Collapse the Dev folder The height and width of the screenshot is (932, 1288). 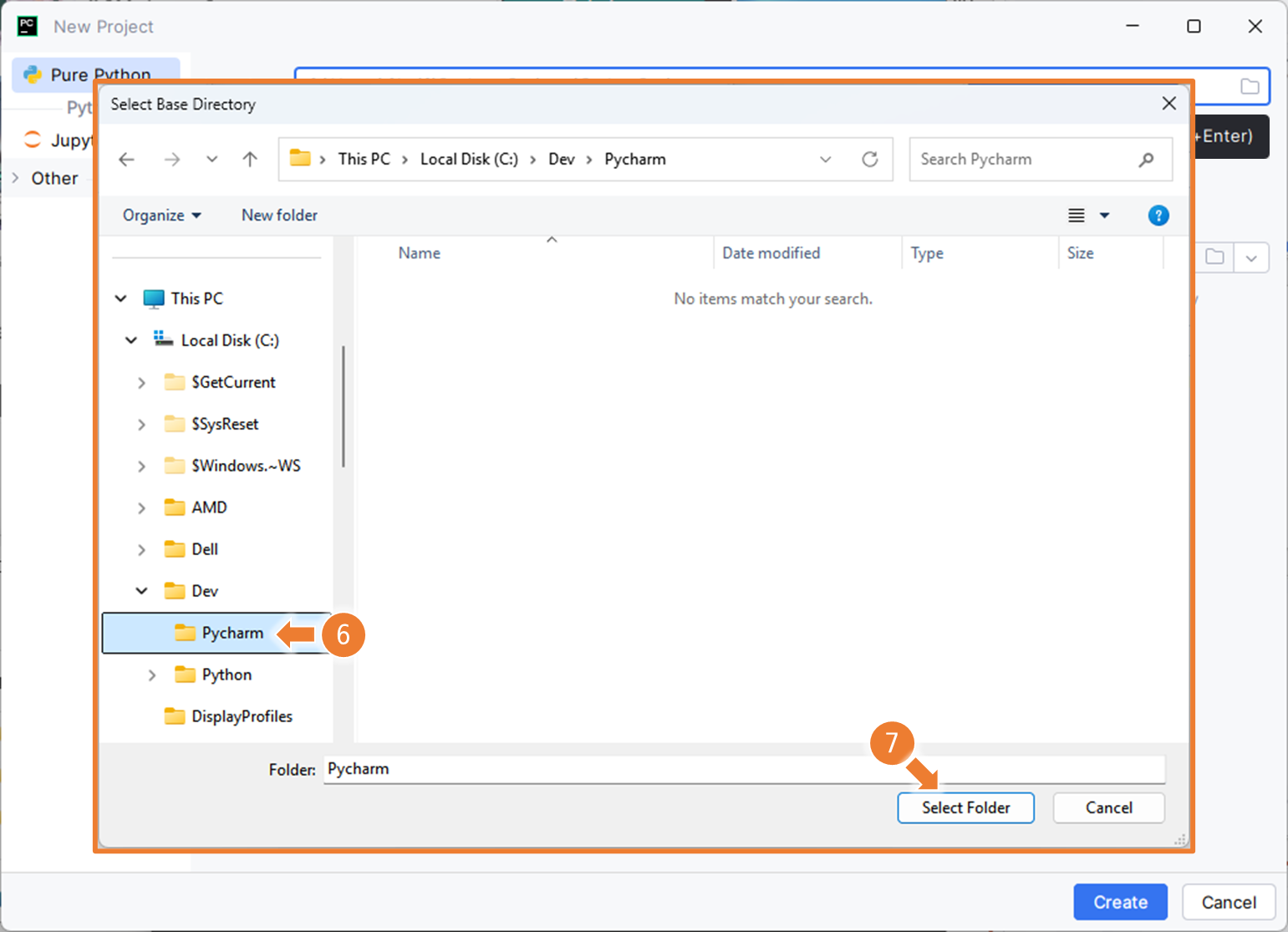(141, 591)
